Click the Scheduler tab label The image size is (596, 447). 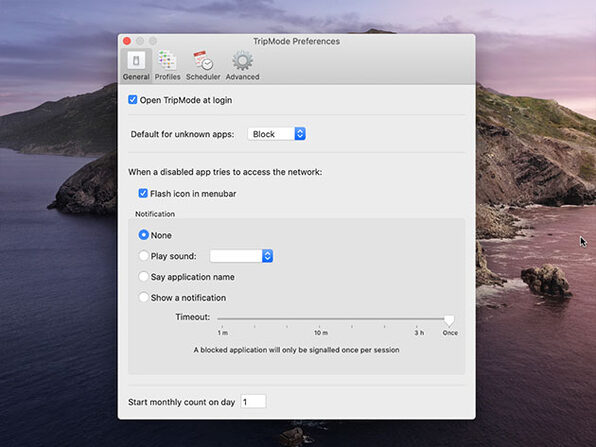coord(203,77)
